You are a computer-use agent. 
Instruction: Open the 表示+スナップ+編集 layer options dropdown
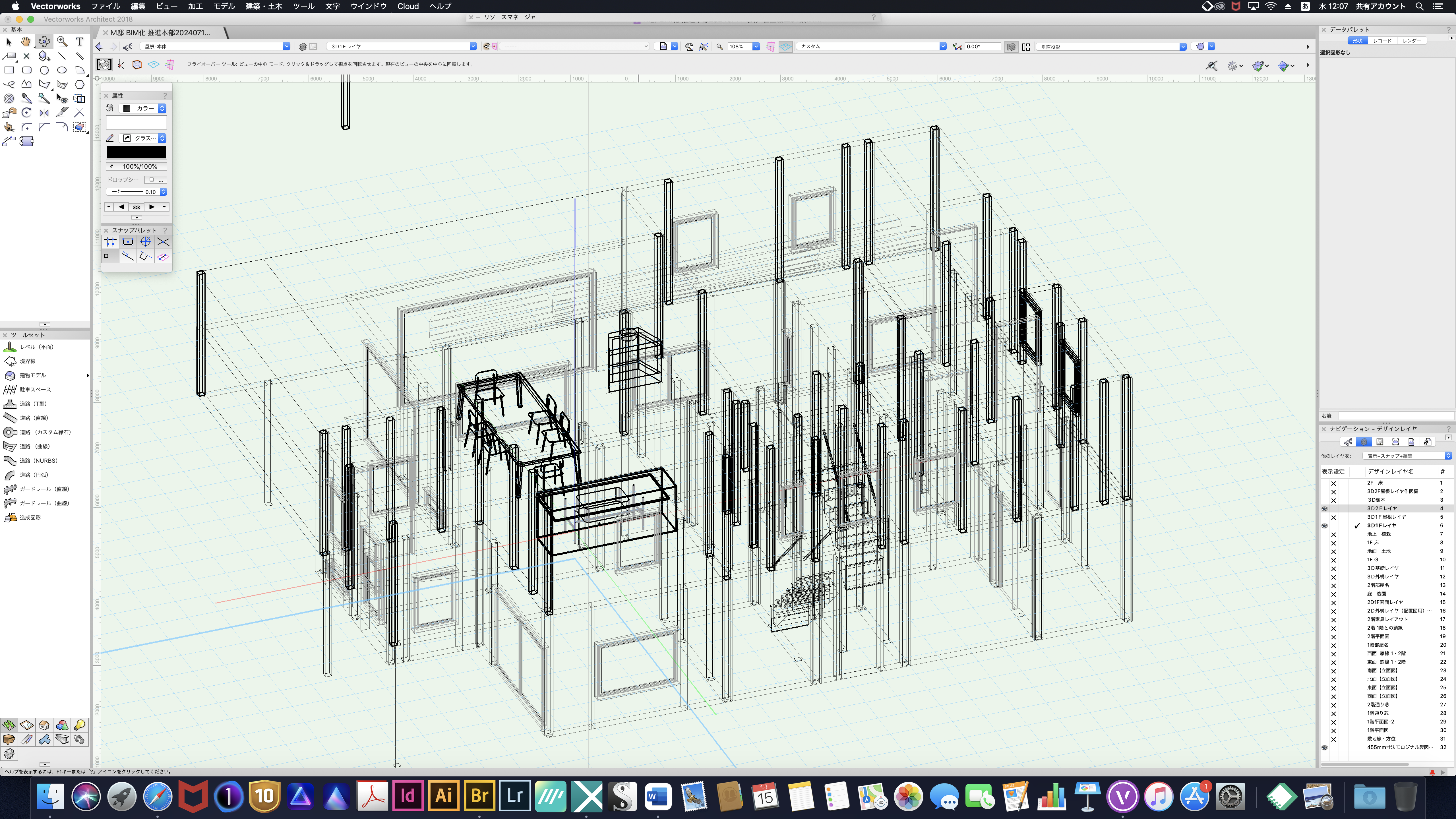click(1447, 456)
